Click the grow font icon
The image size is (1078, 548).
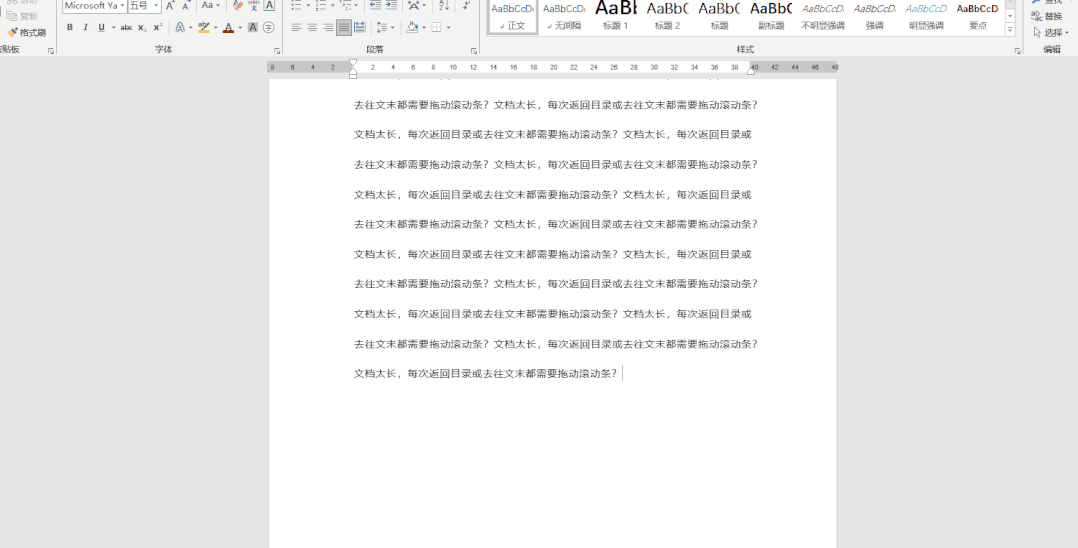[170, 6]
